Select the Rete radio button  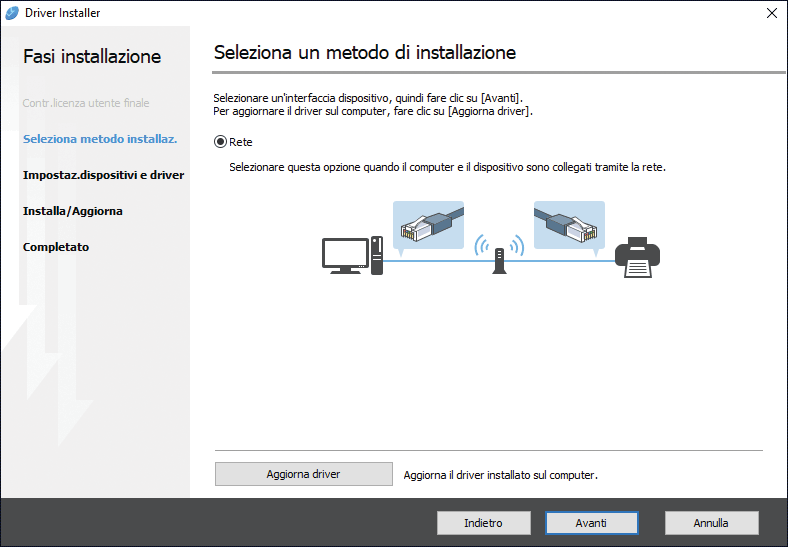coord(221,142)
